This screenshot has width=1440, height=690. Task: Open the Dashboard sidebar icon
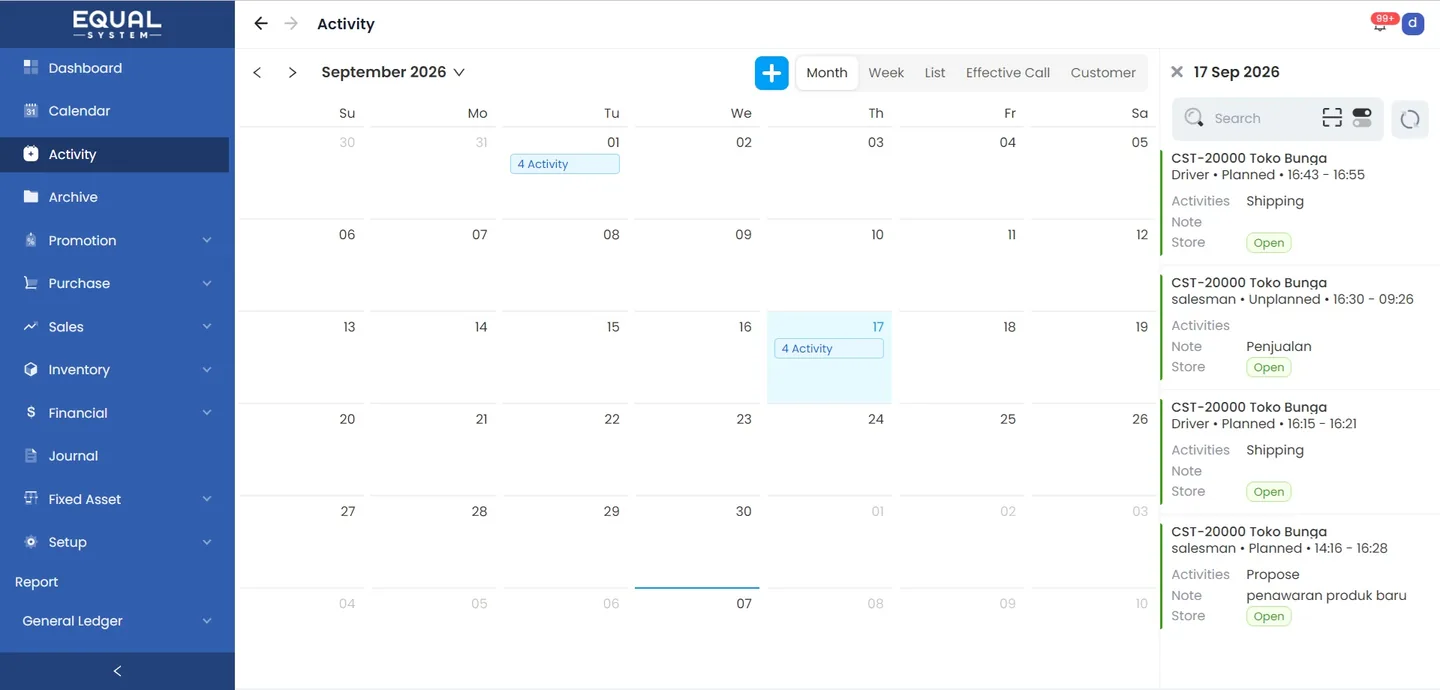(x=30, y=68)
